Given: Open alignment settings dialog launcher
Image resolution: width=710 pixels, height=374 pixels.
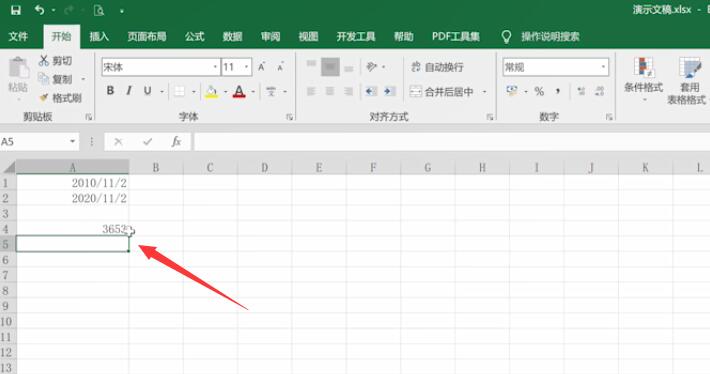Looking at the screenshot, I should point(489,117).
